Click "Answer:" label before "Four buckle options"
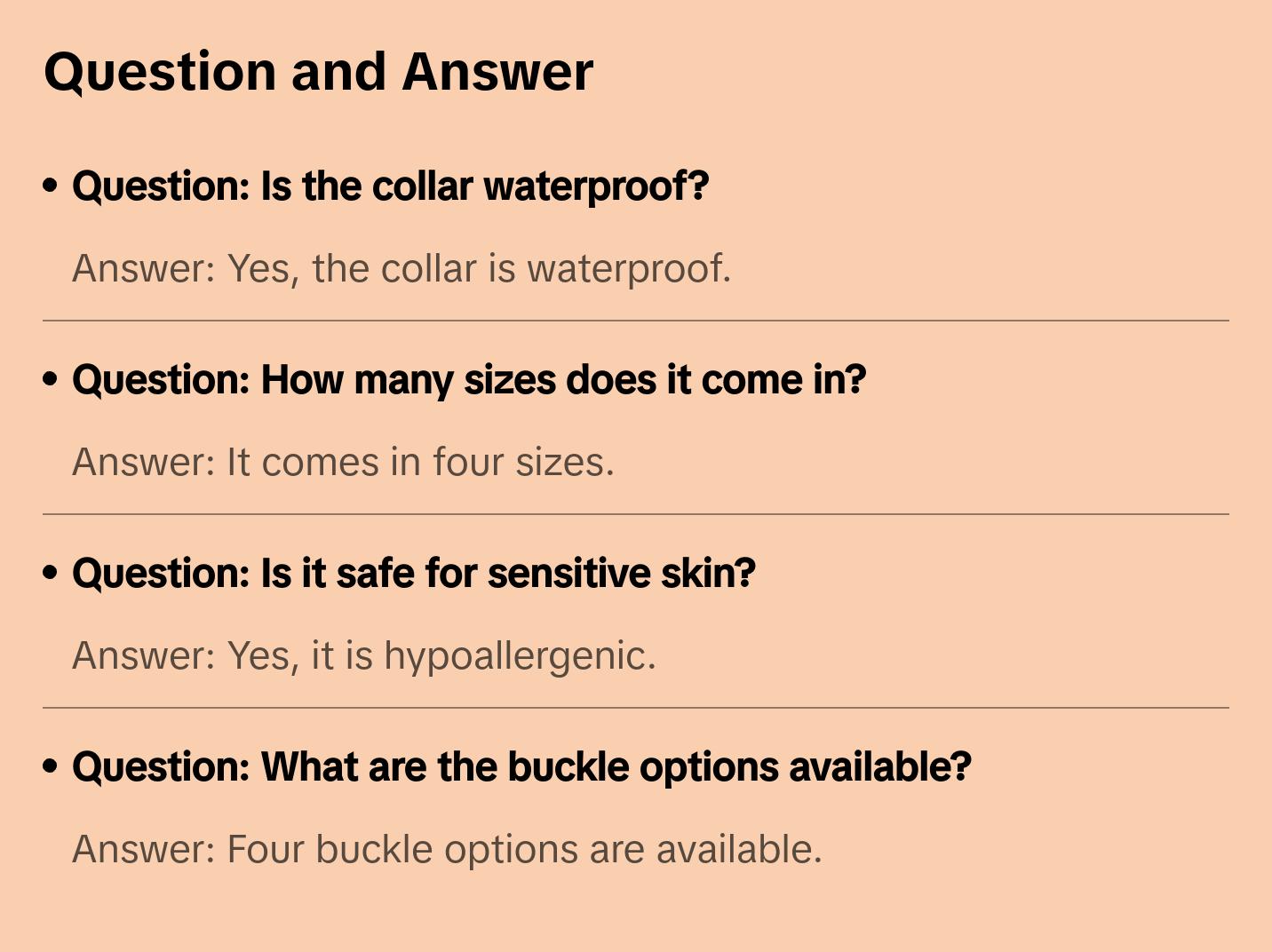The width and height of the screenshot is (1272, 952). click(144, 849)
